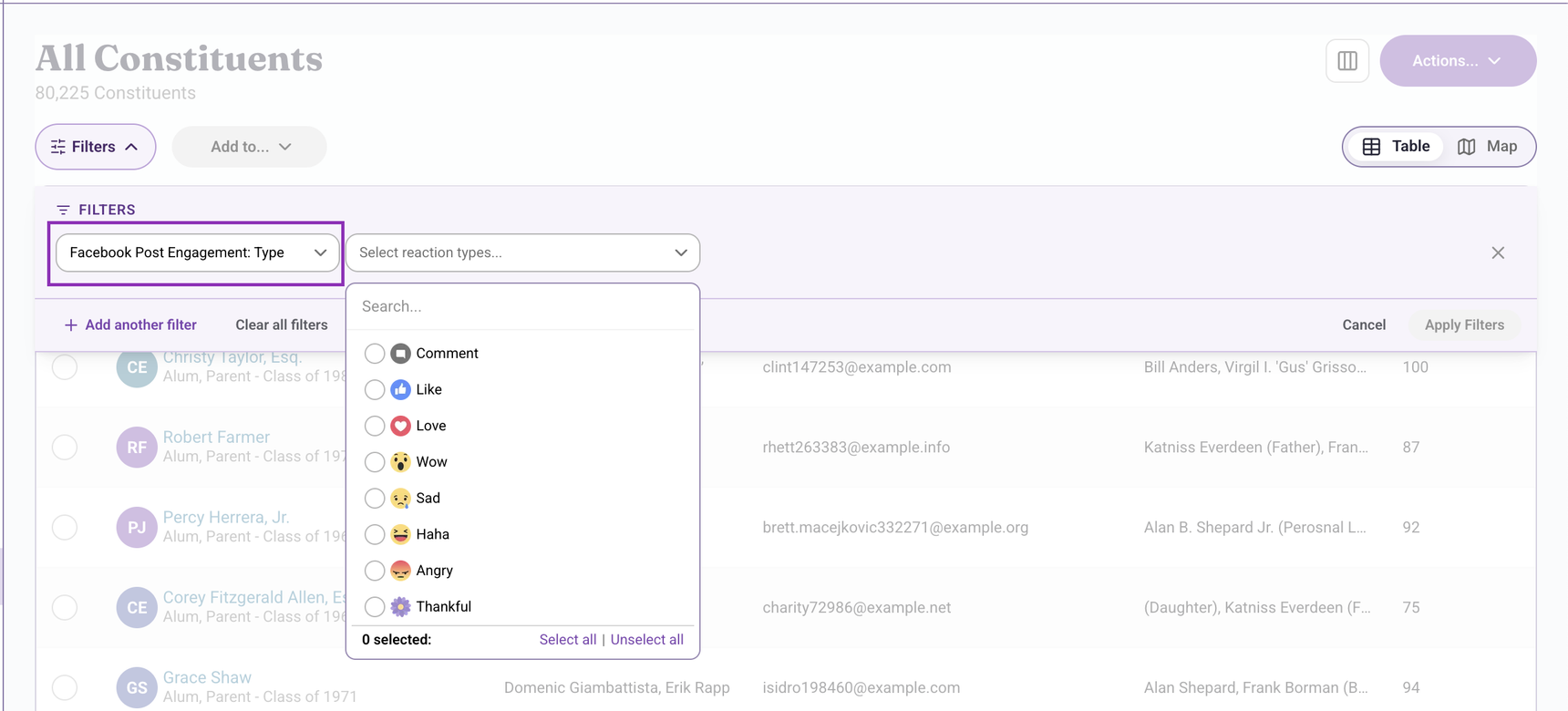This screenshot has width=1568, height=711.
Task: Click the Select all link
Action: [568, 640]
